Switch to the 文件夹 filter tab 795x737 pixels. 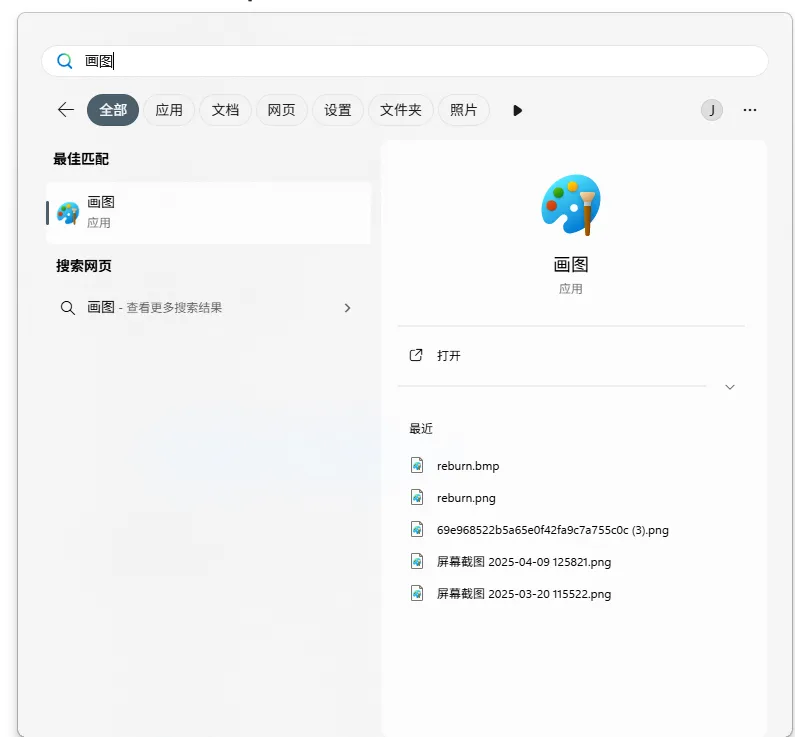tap(401, 110)
